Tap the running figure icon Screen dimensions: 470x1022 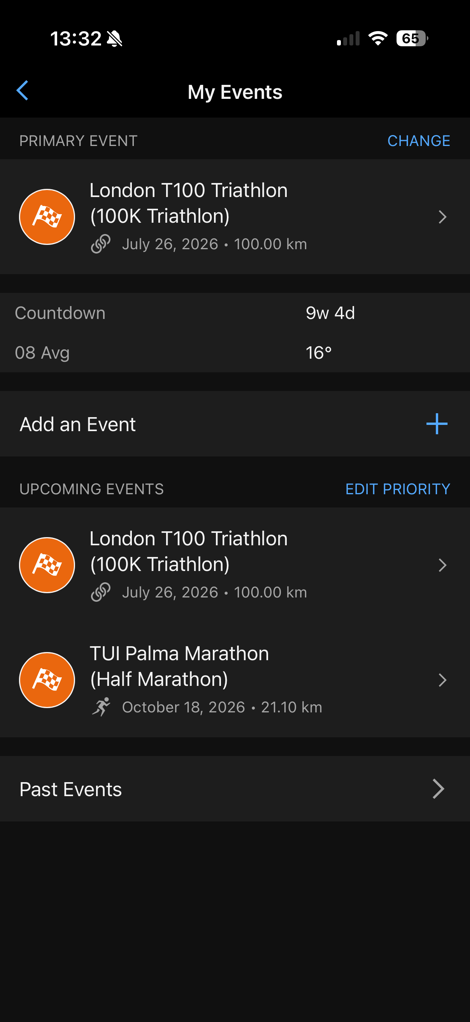pyautogui.click(x=101, y=707)
